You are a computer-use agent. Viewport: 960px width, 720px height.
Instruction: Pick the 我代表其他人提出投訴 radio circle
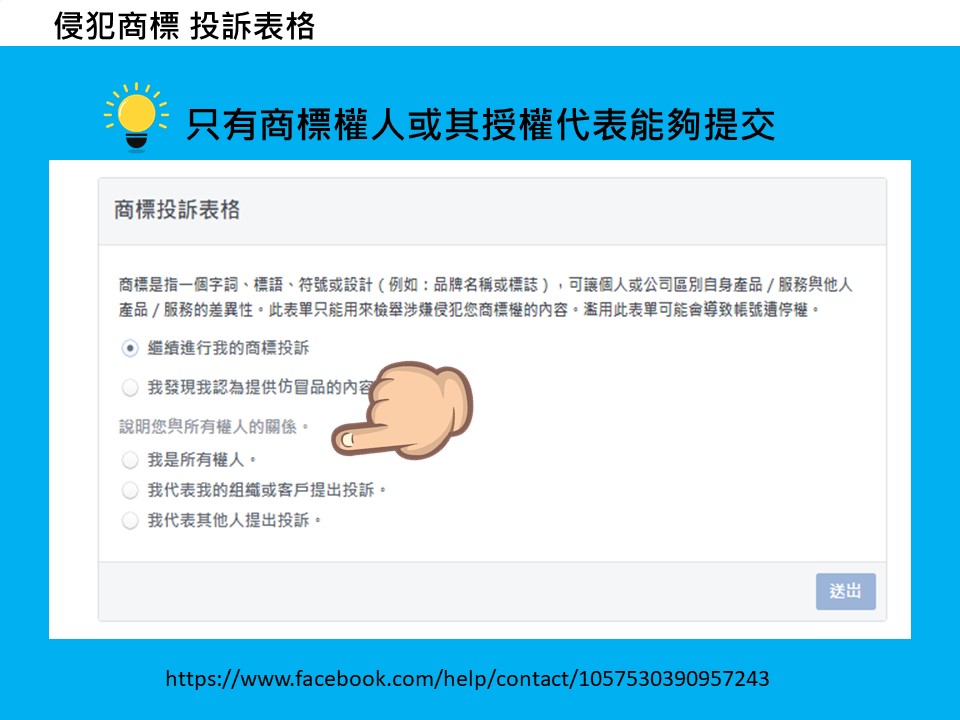pos(130,520)
